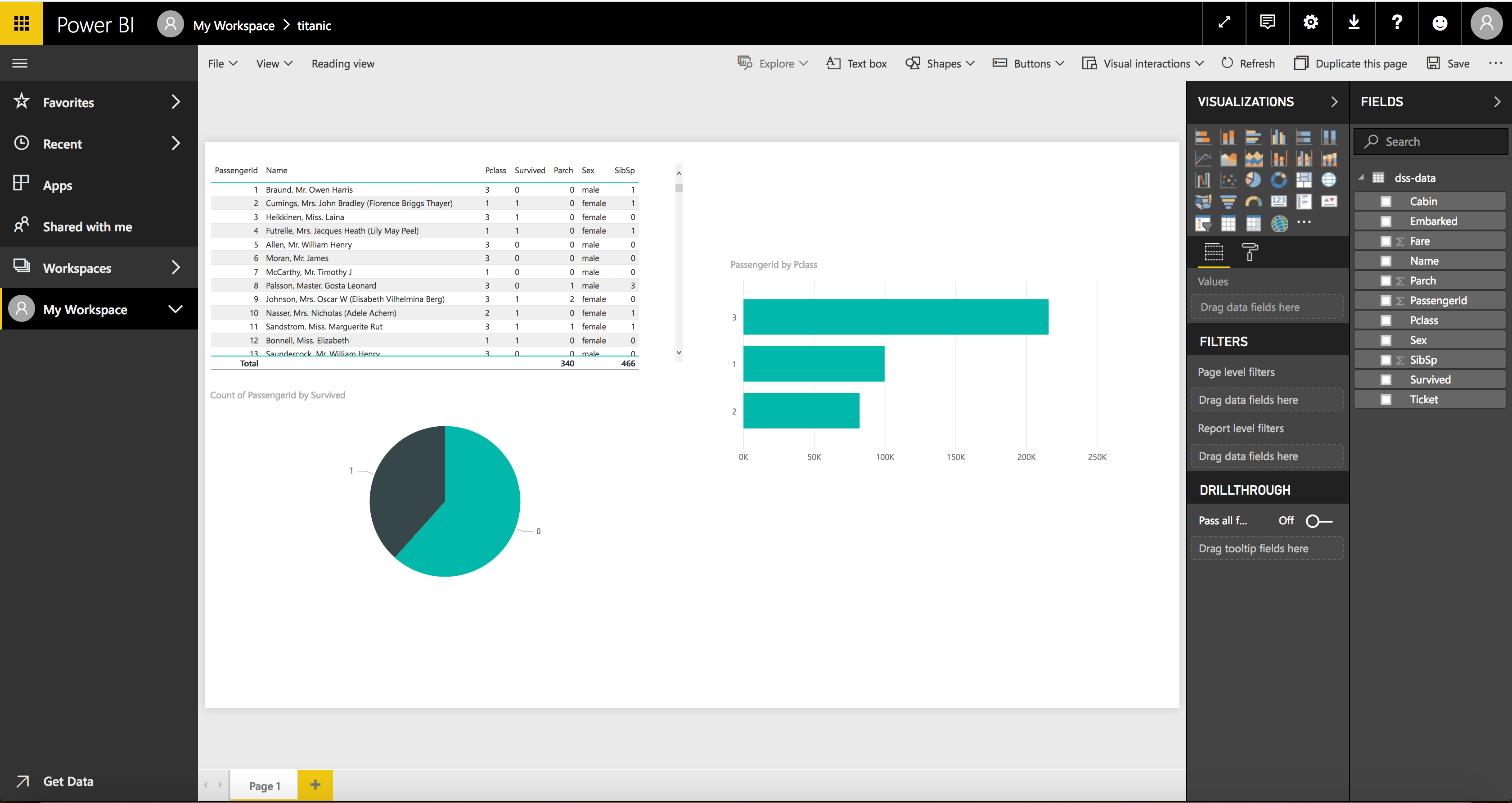
Task: Select the card (123) visualization
Action: [x=1278, y=202]
